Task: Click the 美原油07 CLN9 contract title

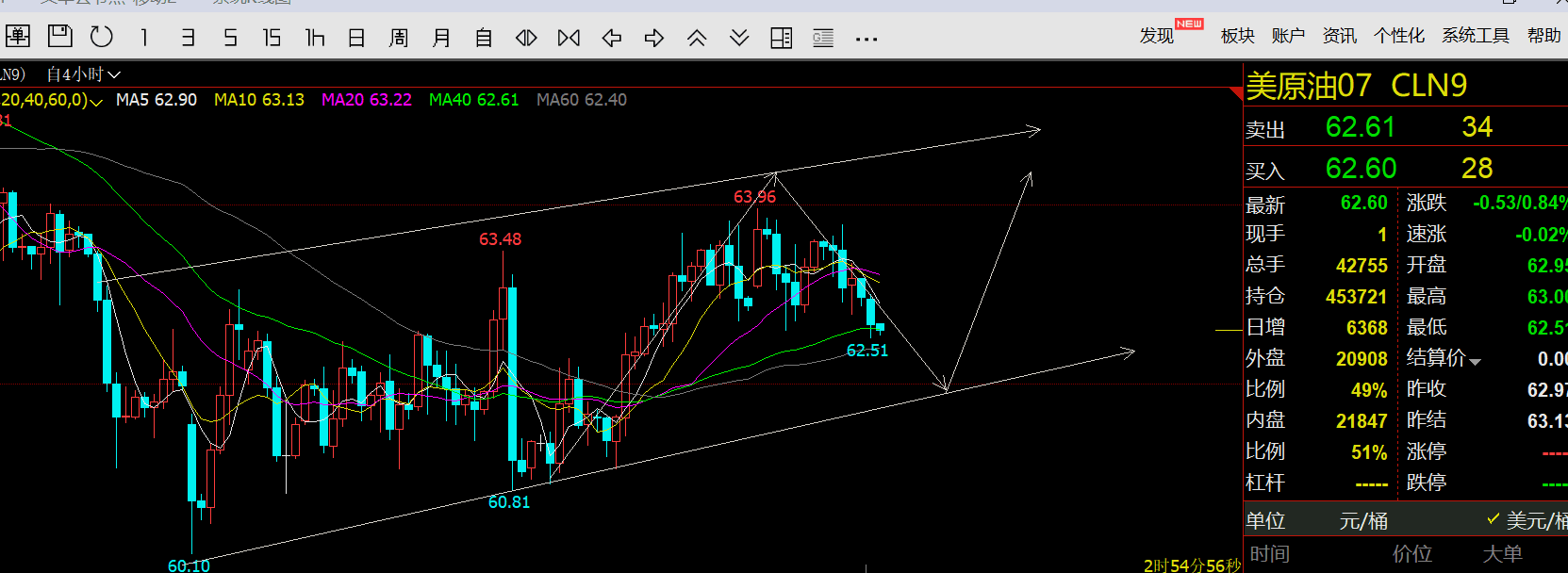Action: point(1357,86)
